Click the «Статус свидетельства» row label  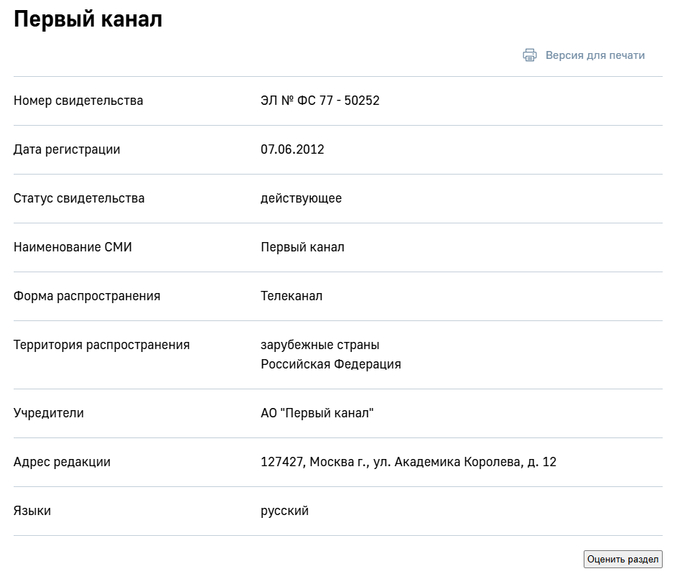coord(79,199)
